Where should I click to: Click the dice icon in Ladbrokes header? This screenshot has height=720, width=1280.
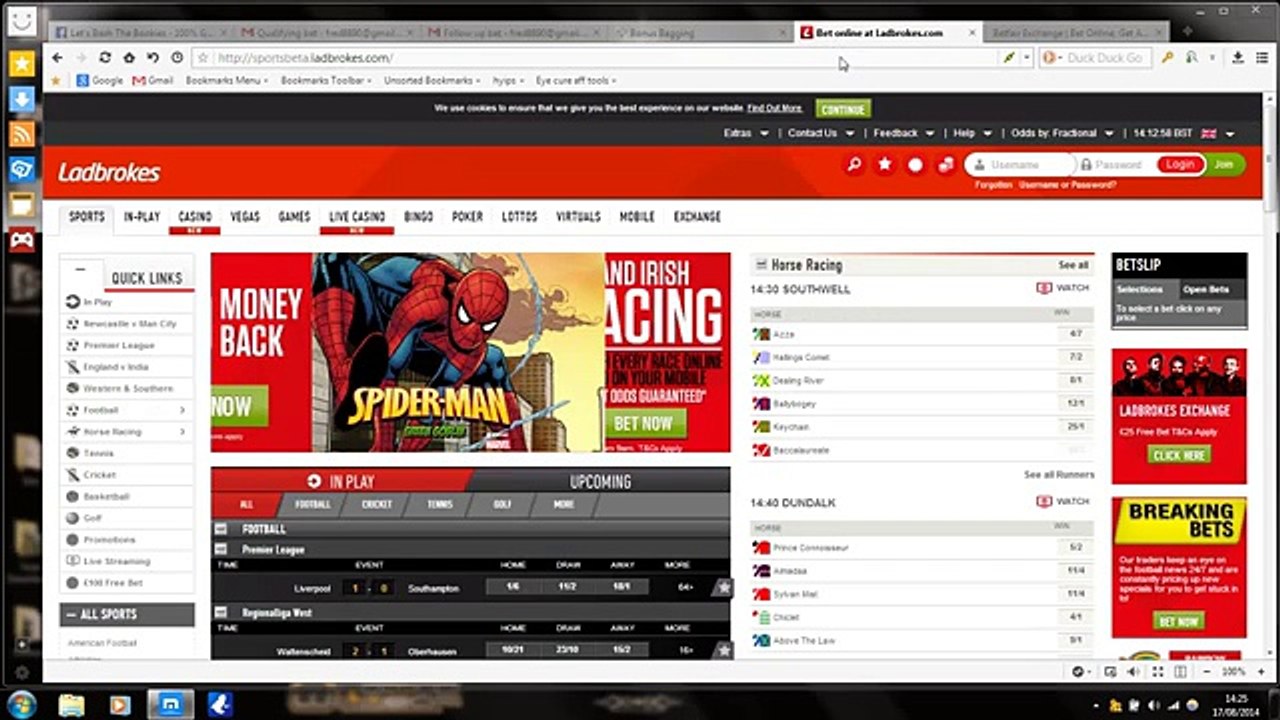coord(945,165)
